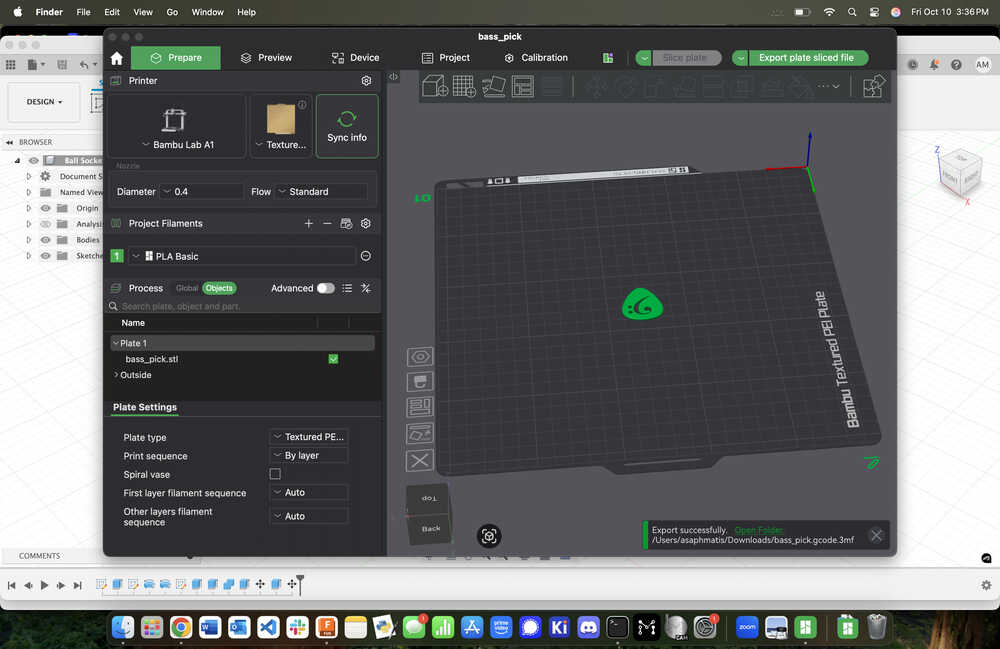Image resolution: width=1000 pixels, height=649 pixels.
Task: Toggle the Advanced process settings switch
Action: (x=325, y=288)
